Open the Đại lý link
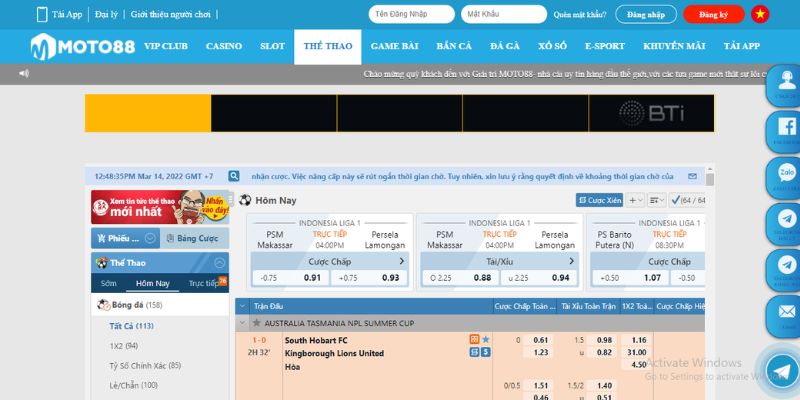 pyautogui.click(x=106, y=14)
